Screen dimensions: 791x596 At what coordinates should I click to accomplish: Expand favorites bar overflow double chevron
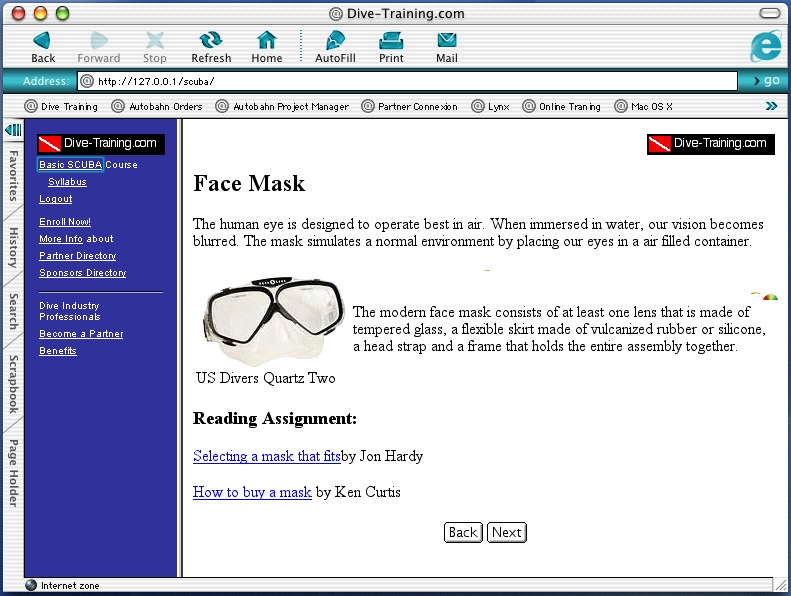coord(771,106)
